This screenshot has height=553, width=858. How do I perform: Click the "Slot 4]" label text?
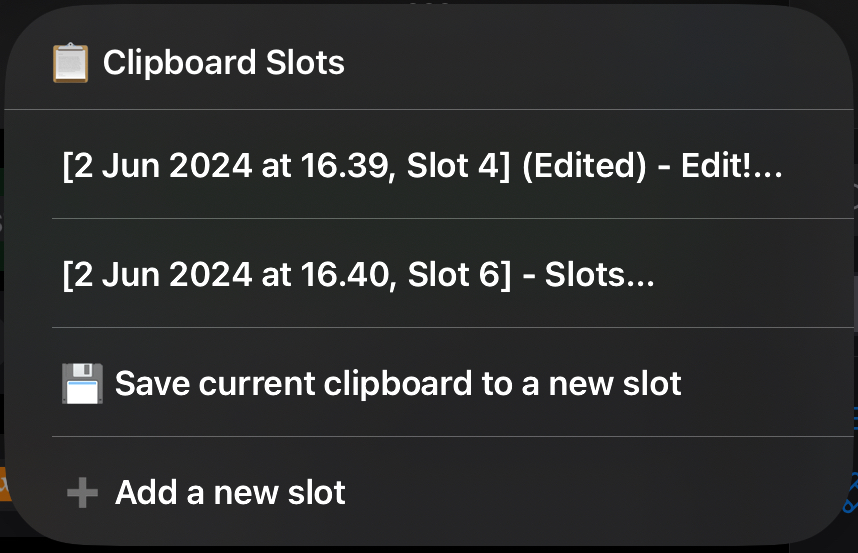click(x=459, y=165)
